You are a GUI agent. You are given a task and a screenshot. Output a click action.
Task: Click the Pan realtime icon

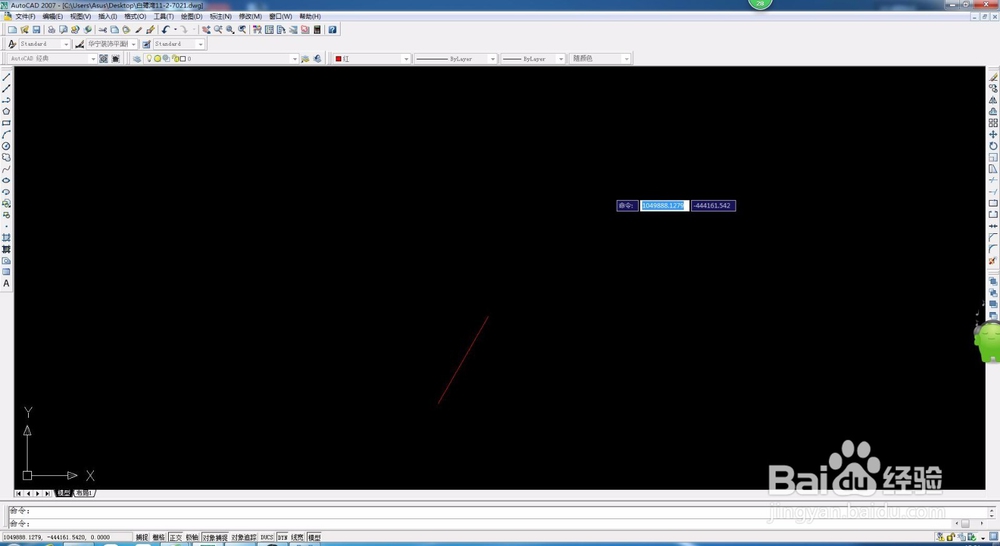[x=206, y=29]
